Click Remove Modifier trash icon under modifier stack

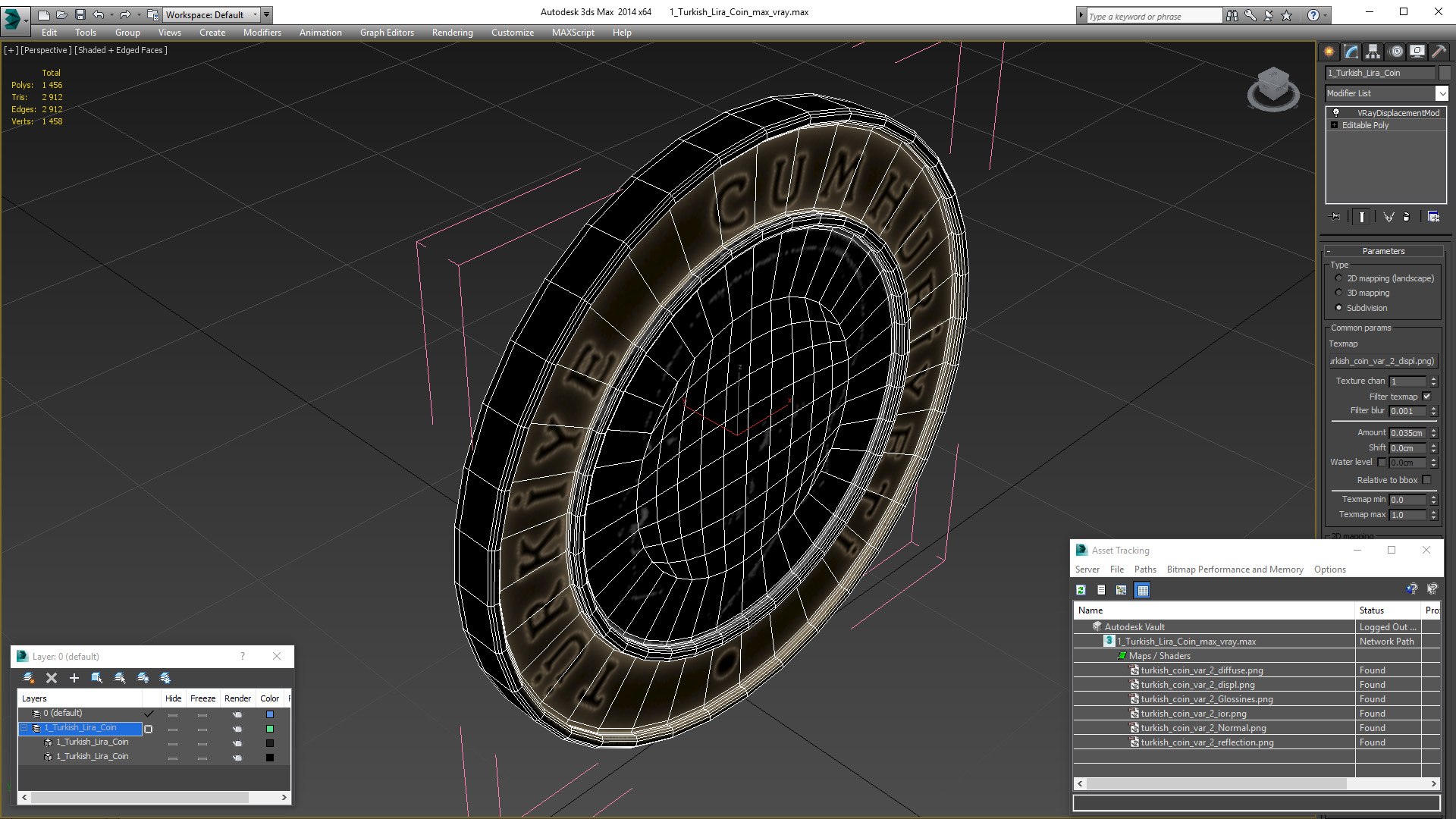click(1407, 217)
